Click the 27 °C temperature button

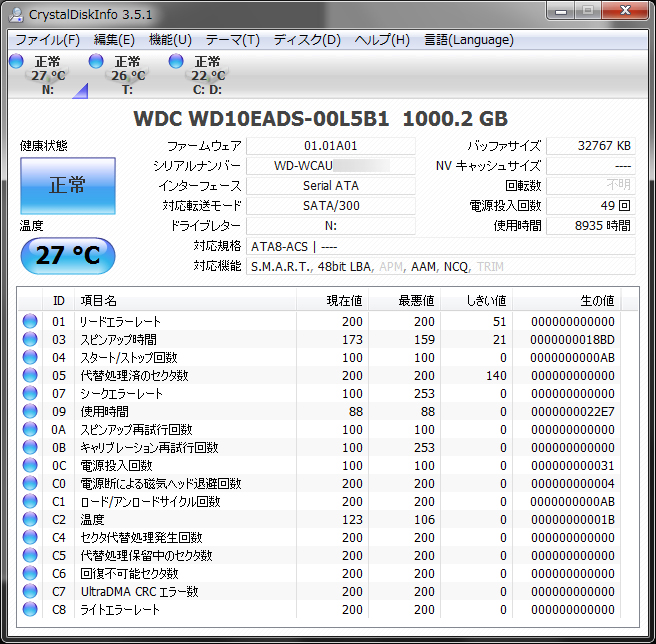click(68, 256)
